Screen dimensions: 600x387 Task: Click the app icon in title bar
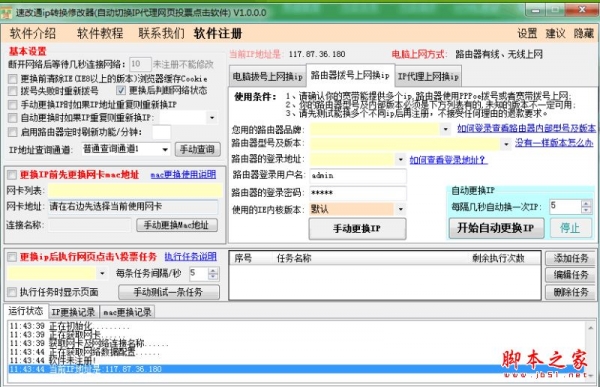coord(6,13)
